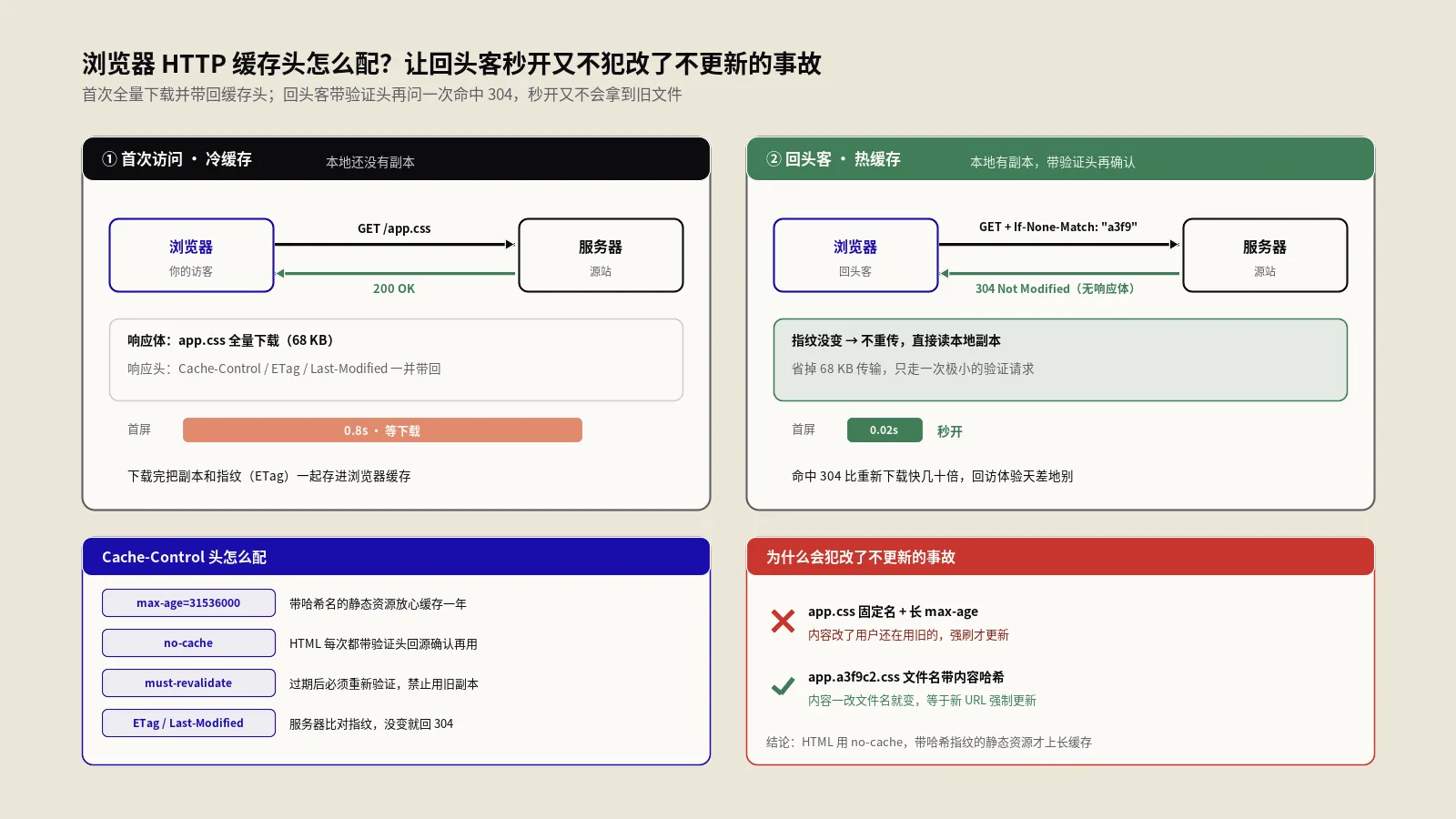Click 命中 304 比重新下载快几十倍 caption
The height and width of the screenshot is (819, 1456).
point(932,476)
